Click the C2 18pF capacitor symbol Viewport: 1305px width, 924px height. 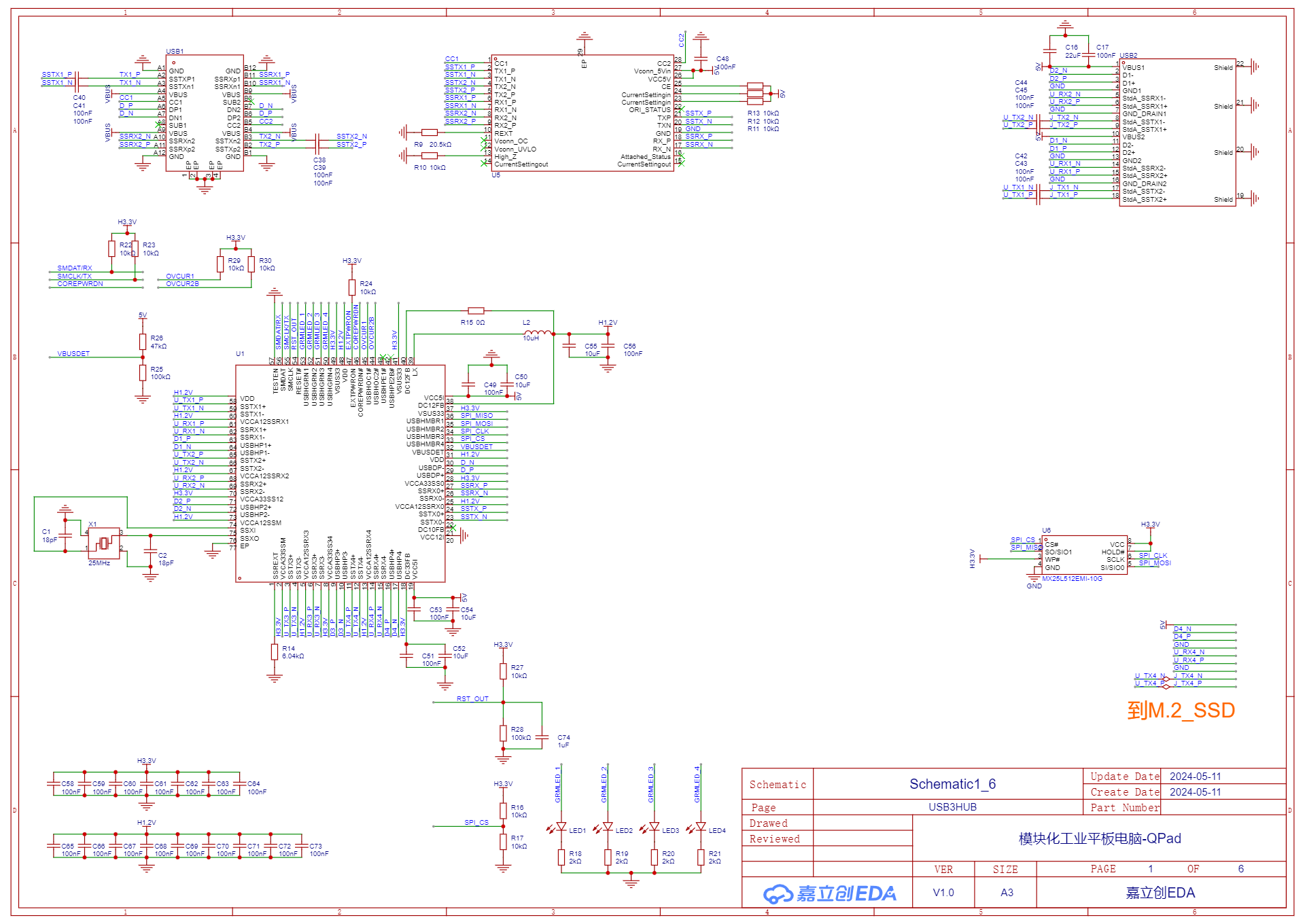(150, 551)
